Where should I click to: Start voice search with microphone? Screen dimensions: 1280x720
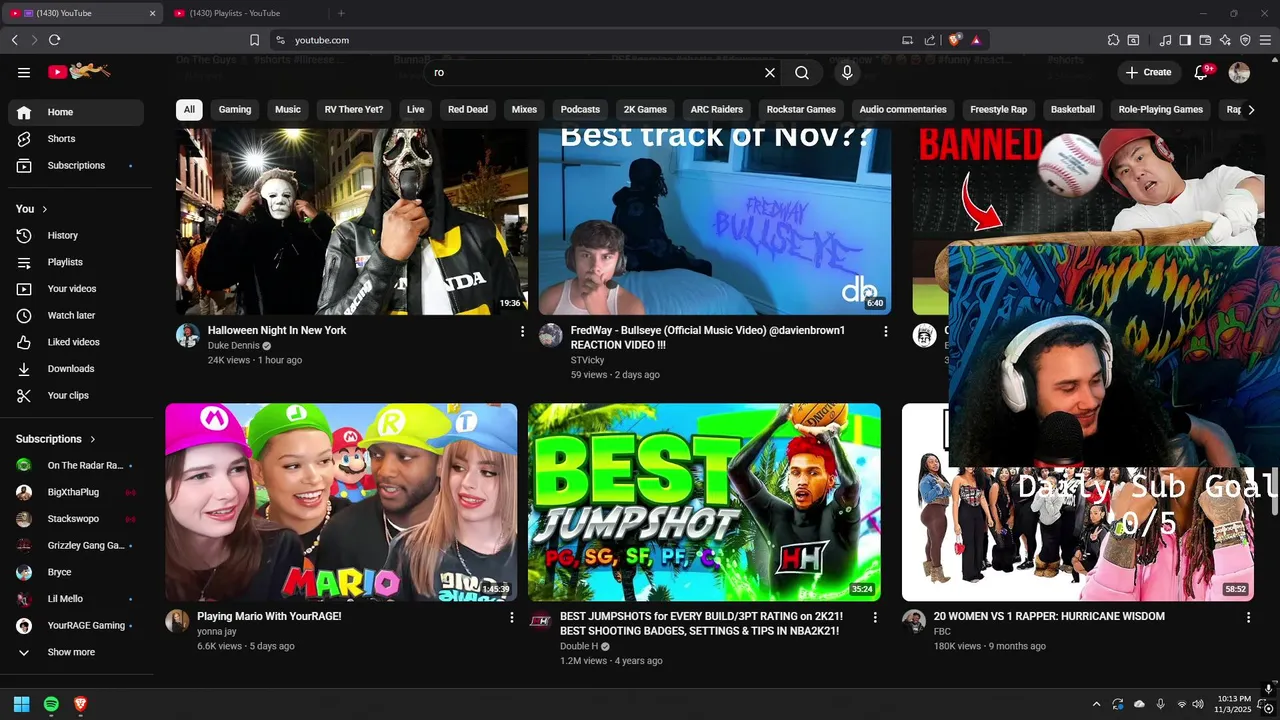coord(847,72)
